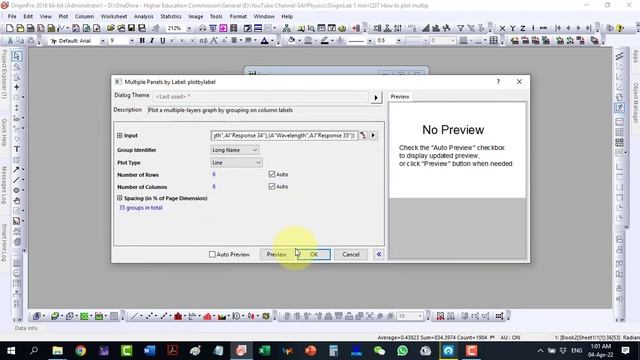640x360 pixels.
Task: Click the interactive range selection icon beside Input
Action: [x=363, y=135]
